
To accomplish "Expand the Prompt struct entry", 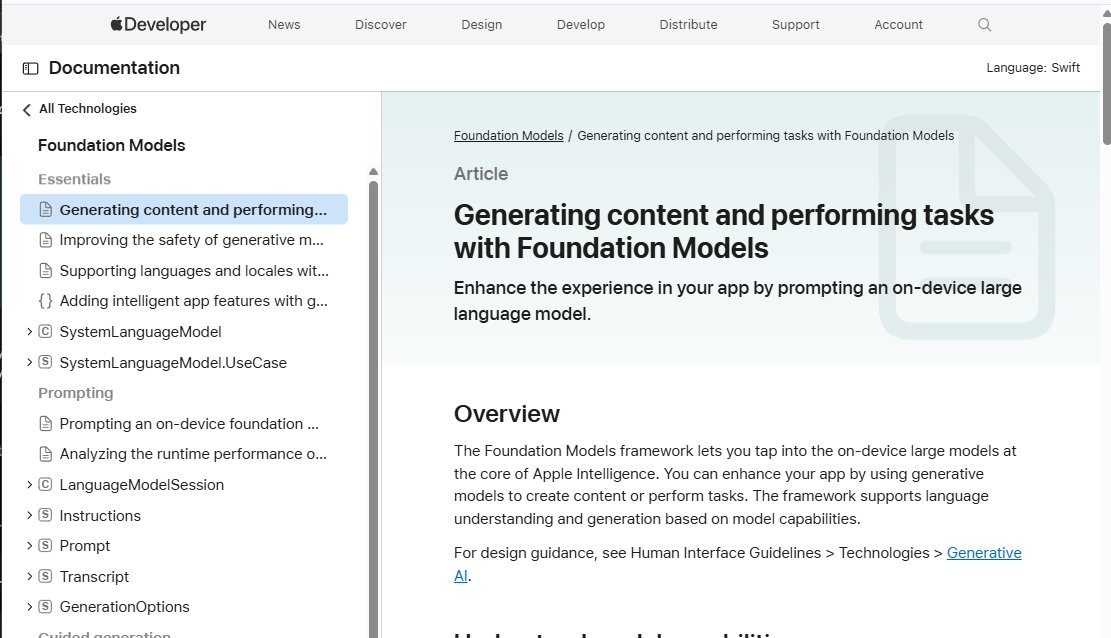I will (x=28, y=545).
